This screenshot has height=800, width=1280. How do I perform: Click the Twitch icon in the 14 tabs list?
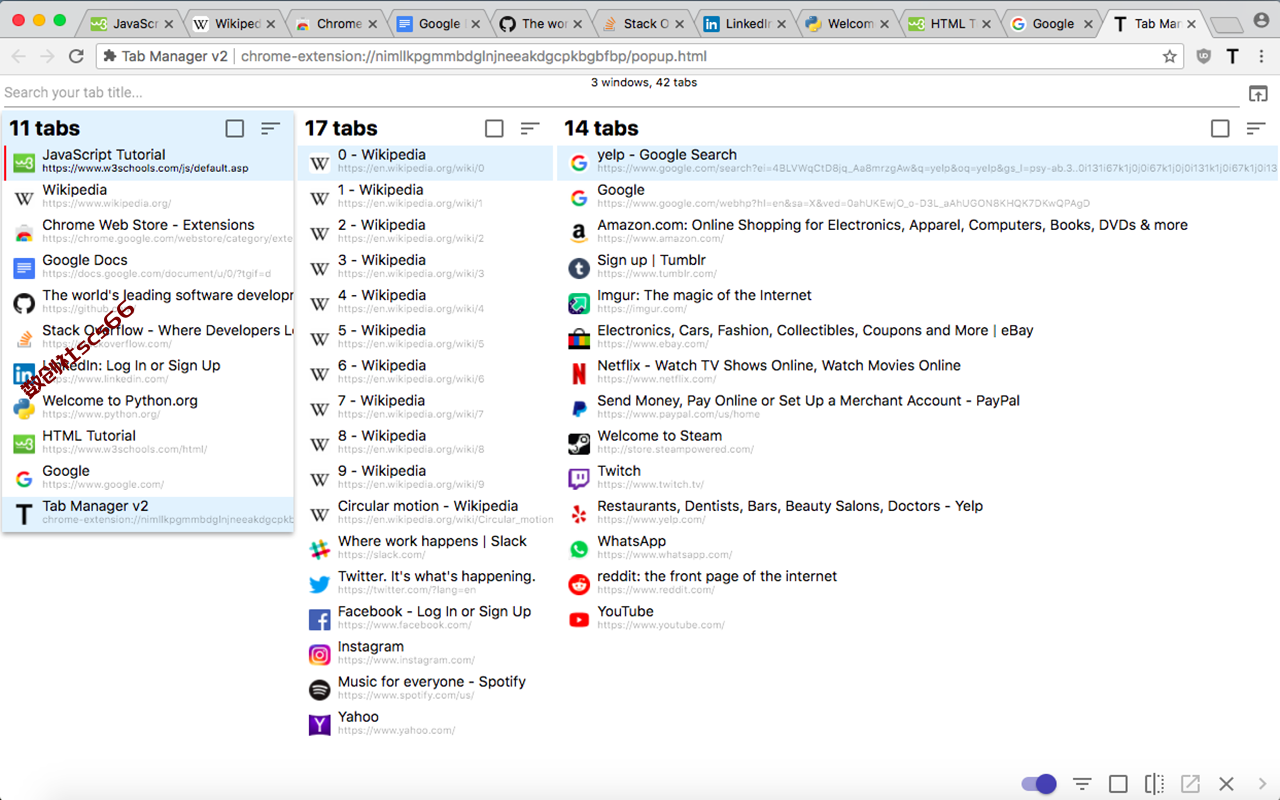click(x=578, y=479)
